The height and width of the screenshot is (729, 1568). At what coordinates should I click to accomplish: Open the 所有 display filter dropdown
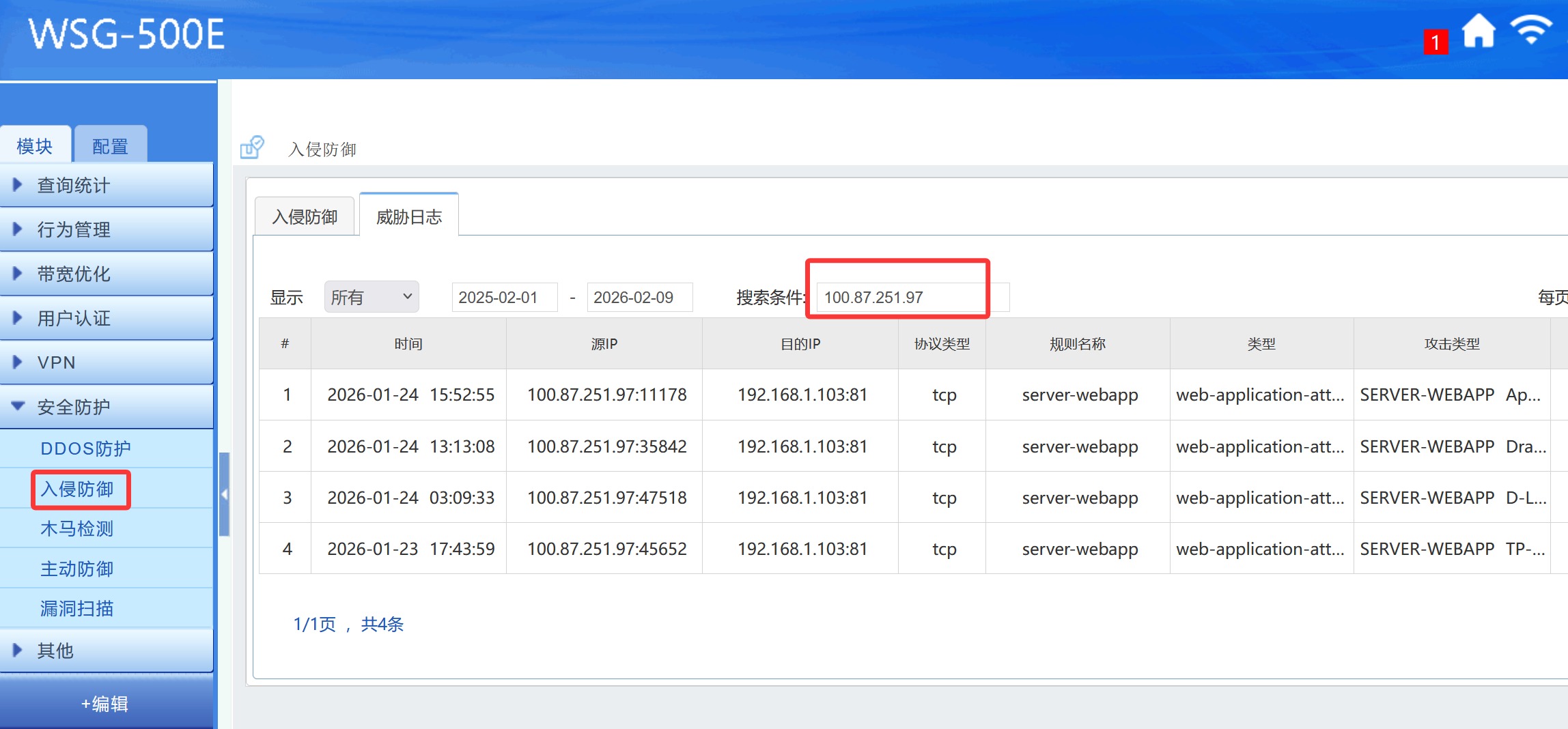tap(371, 298)
